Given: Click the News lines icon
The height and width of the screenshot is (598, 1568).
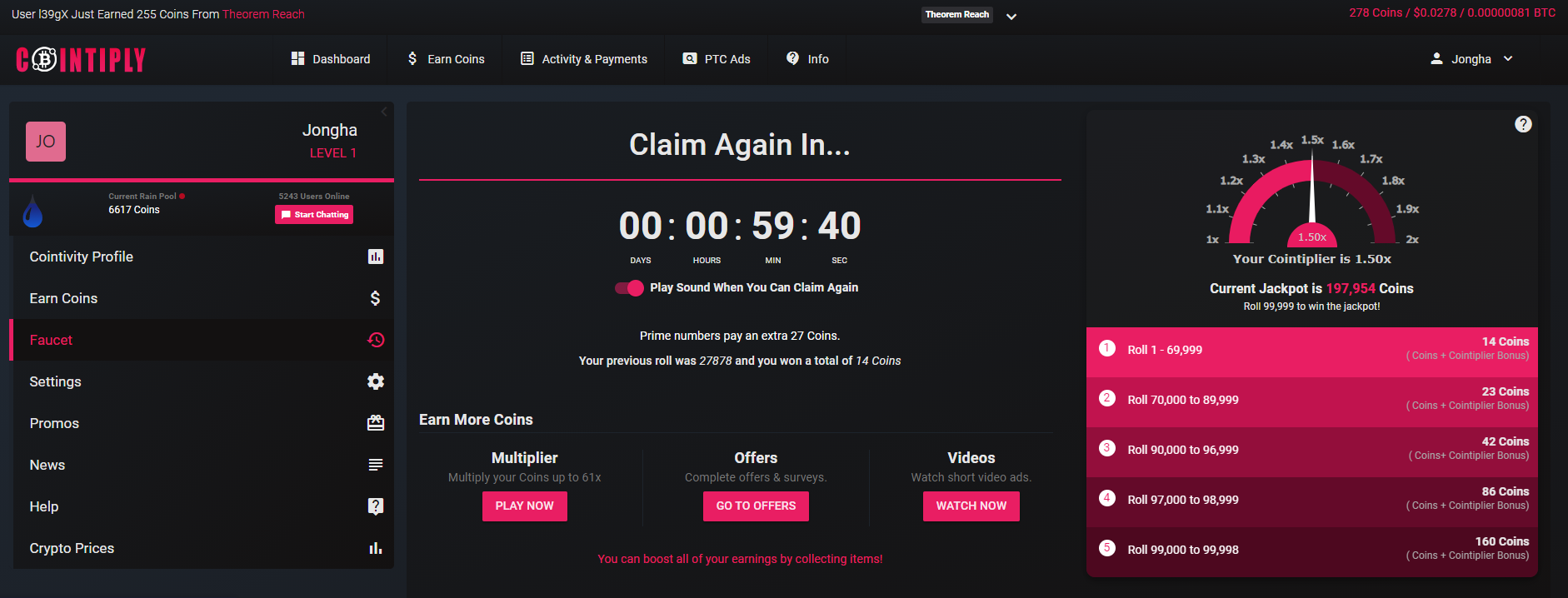Looking at the screenshot, I should [376, 465].
